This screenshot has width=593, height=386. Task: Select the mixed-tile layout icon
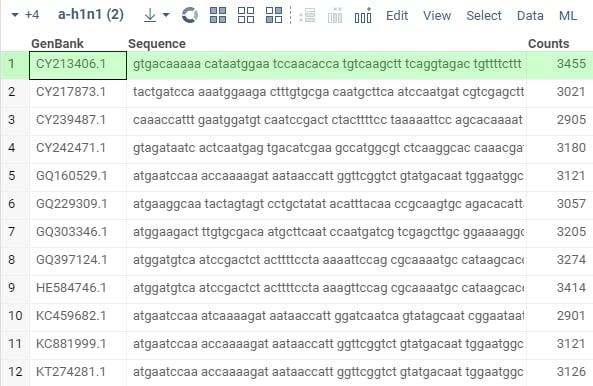[274, 15]
